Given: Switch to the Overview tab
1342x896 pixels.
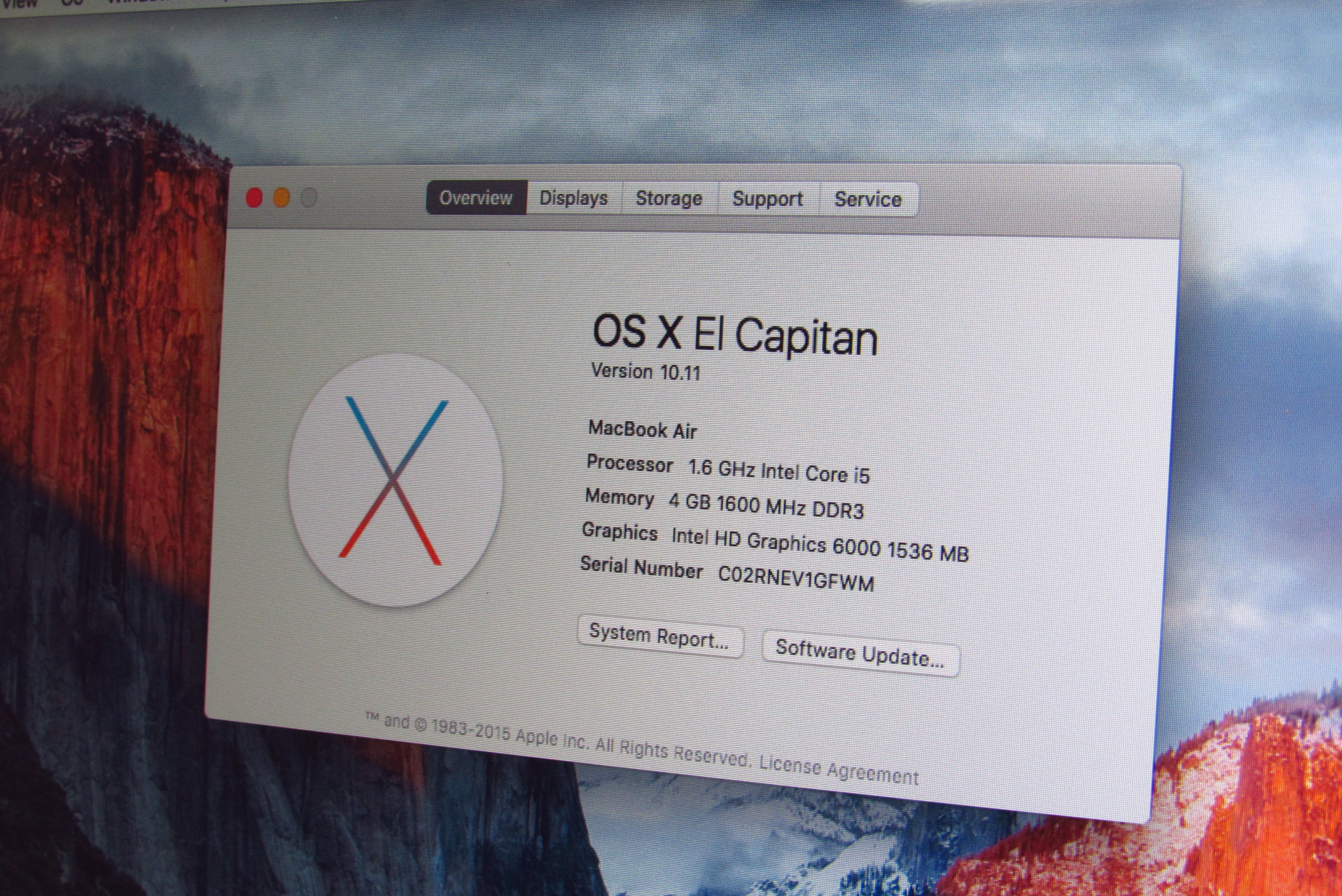Looking at the screenshot, I should (476, 197).
